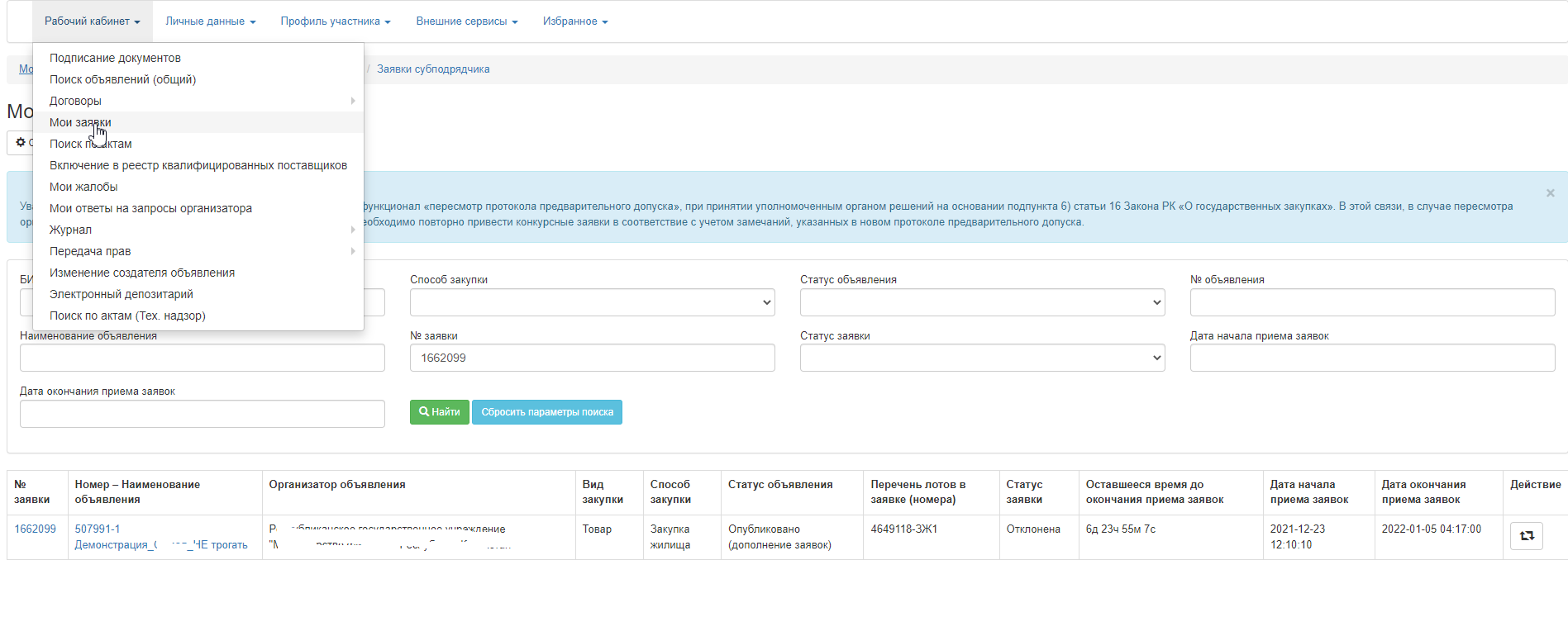Select Мои заявки menu entry
Viewport: 1568px width, 636px height.
pos(80,122)
